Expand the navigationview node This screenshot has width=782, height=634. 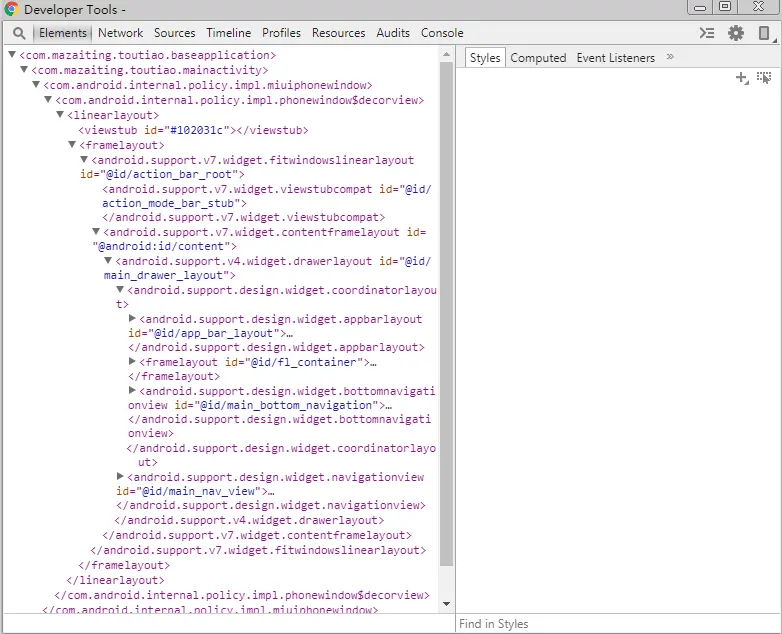(120, 476)
